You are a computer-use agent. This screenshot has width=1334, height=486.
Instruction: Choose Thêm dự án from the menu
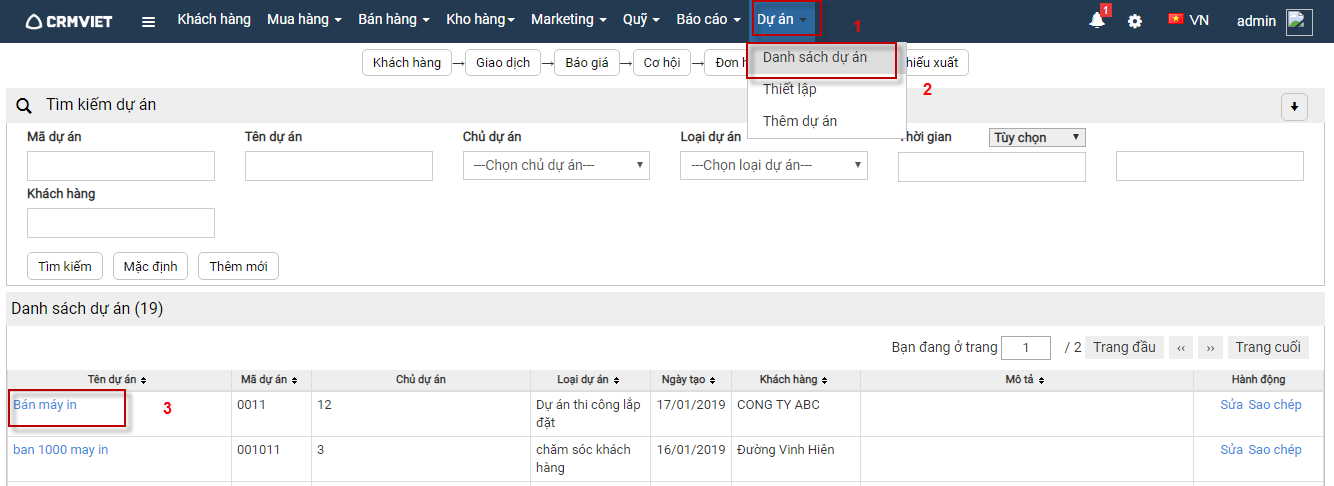(x=800, y=121)
